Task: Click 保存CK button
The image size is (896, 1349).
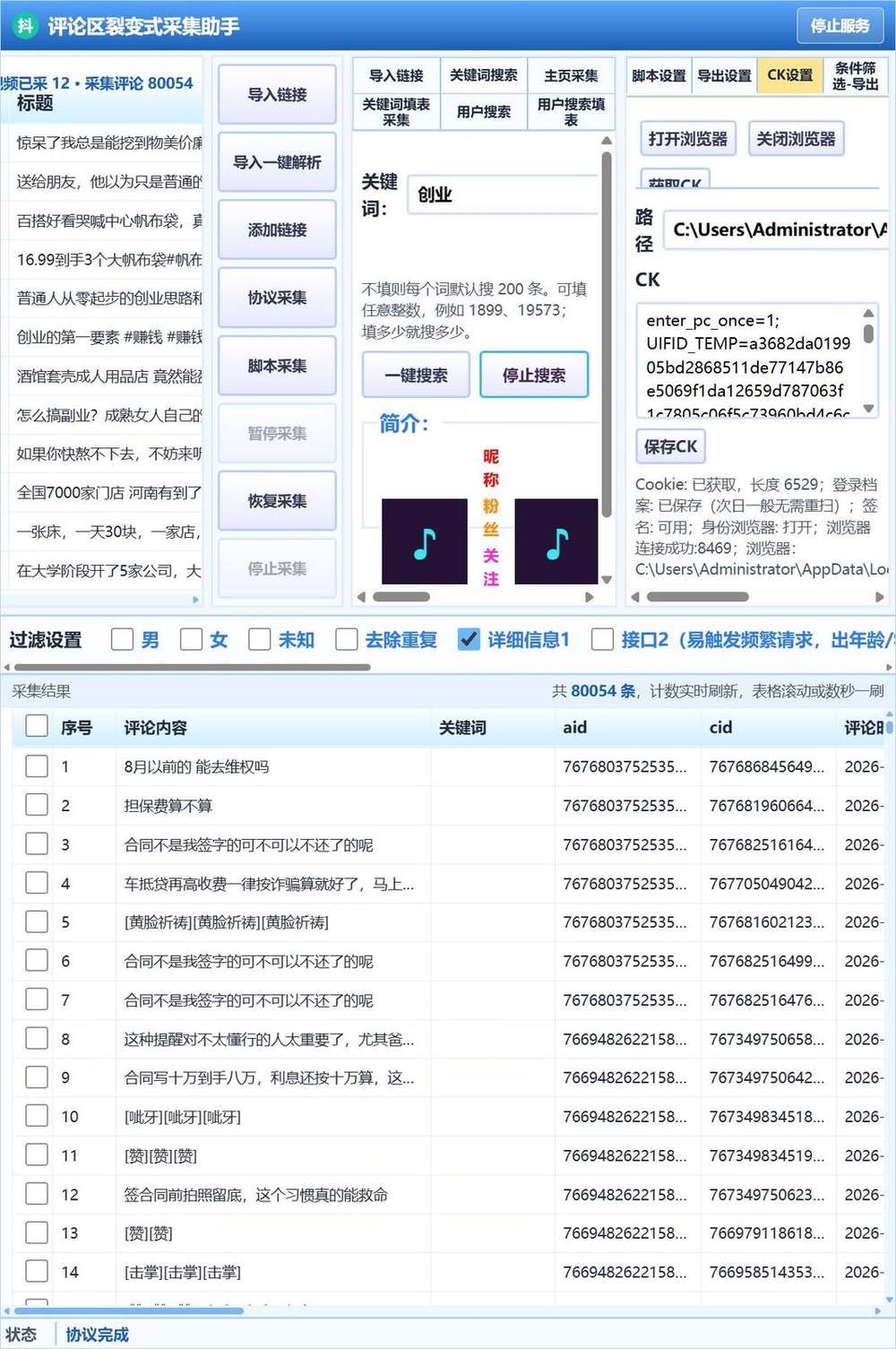Action: (670, 446)
